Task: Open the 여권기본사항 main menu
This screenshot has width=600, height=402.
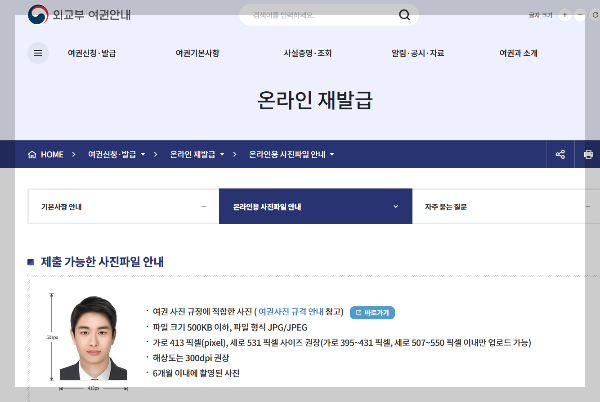Action: [x=197, y=53]
